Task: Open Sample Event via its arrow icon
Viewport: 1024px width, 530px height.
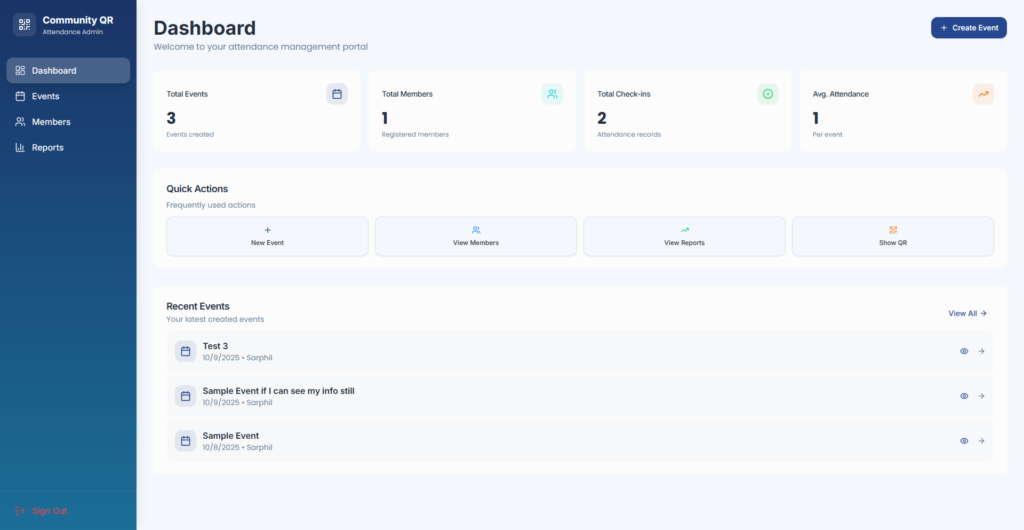Action: (981, 441)
